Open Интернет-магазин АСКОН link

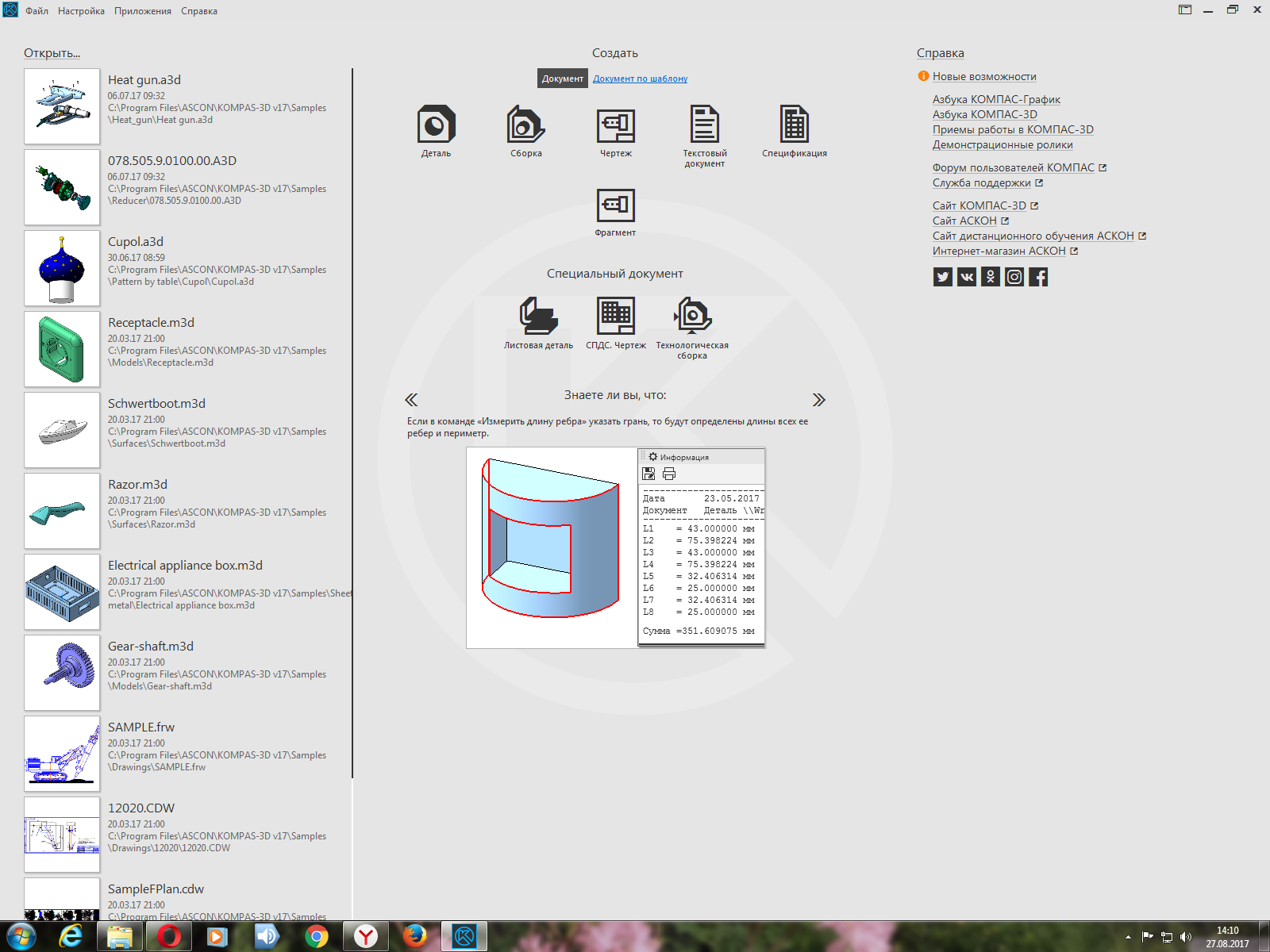click(x=999, y=251)
